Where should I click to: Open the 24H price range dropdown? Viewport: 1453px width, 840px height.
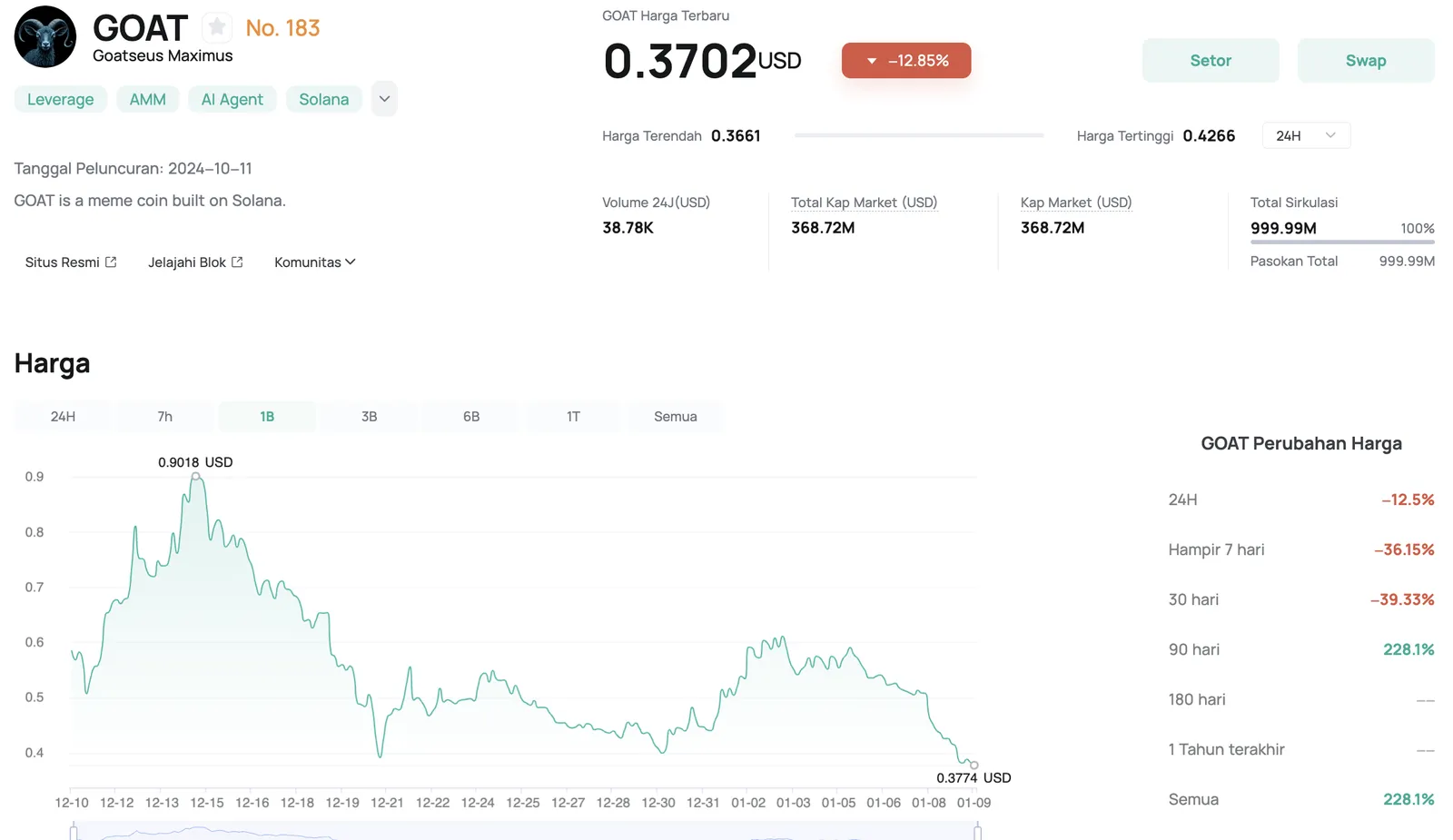point(1306,135)
